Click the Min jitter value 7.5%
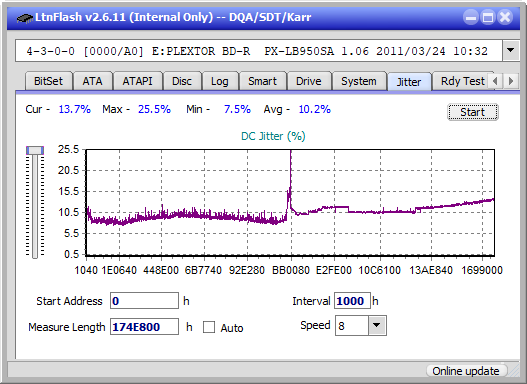The height and width of the screenshot is (384, 527). click(x=237, y=109)
